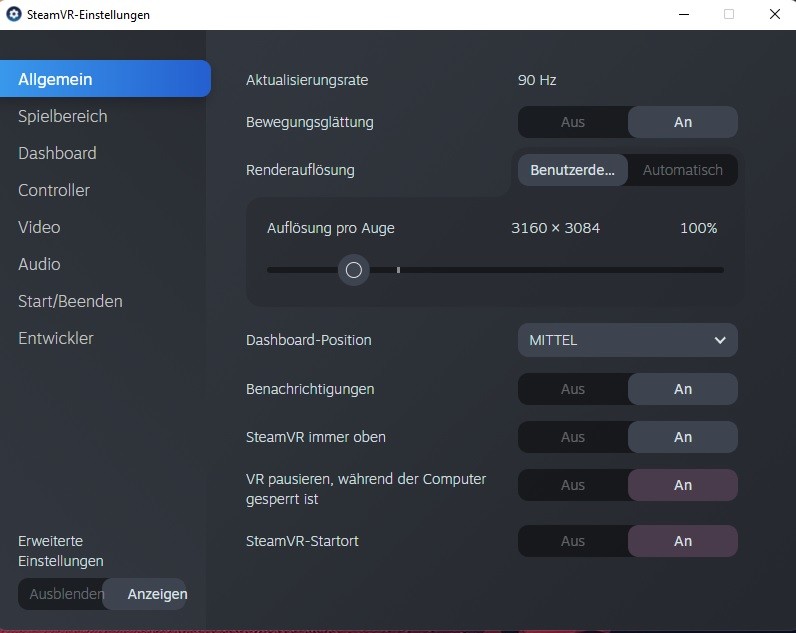
Task: Click the SteamVR logo icon in title bar
Action: (14, 14)
